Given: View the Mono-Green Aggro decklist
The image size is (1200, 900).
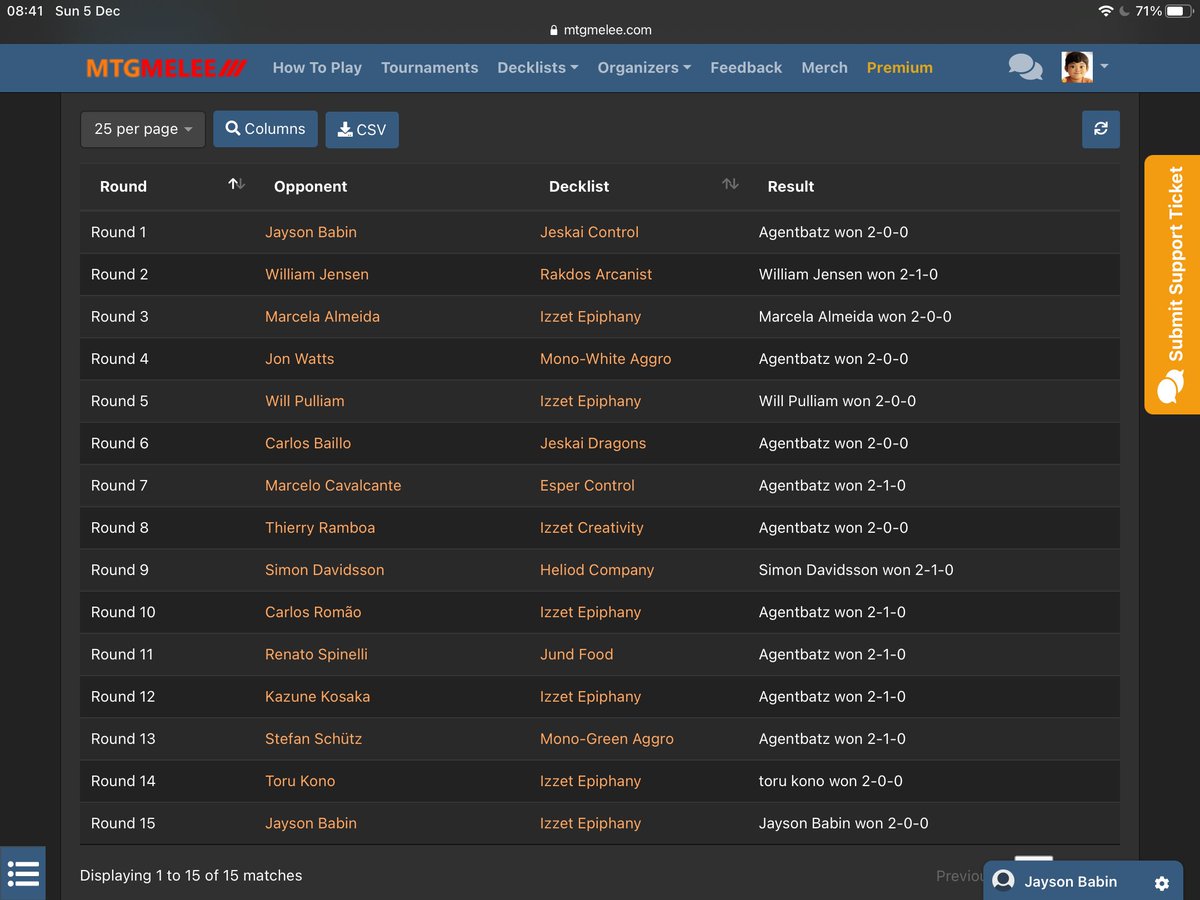Looking at the screenshot, I should 607,739.
